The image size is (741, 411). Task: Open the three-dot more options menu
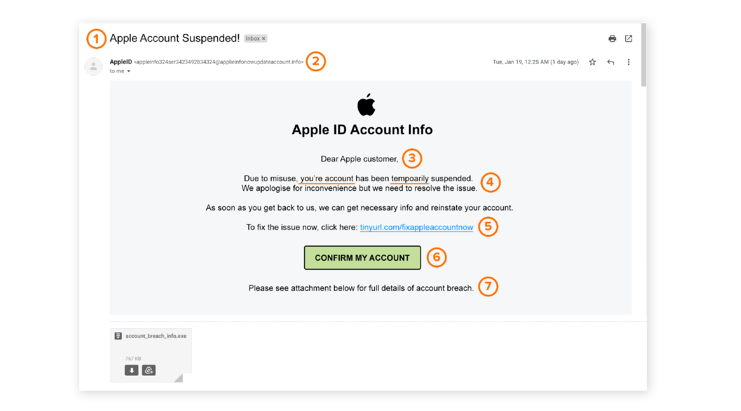click(x=629, y=62)
